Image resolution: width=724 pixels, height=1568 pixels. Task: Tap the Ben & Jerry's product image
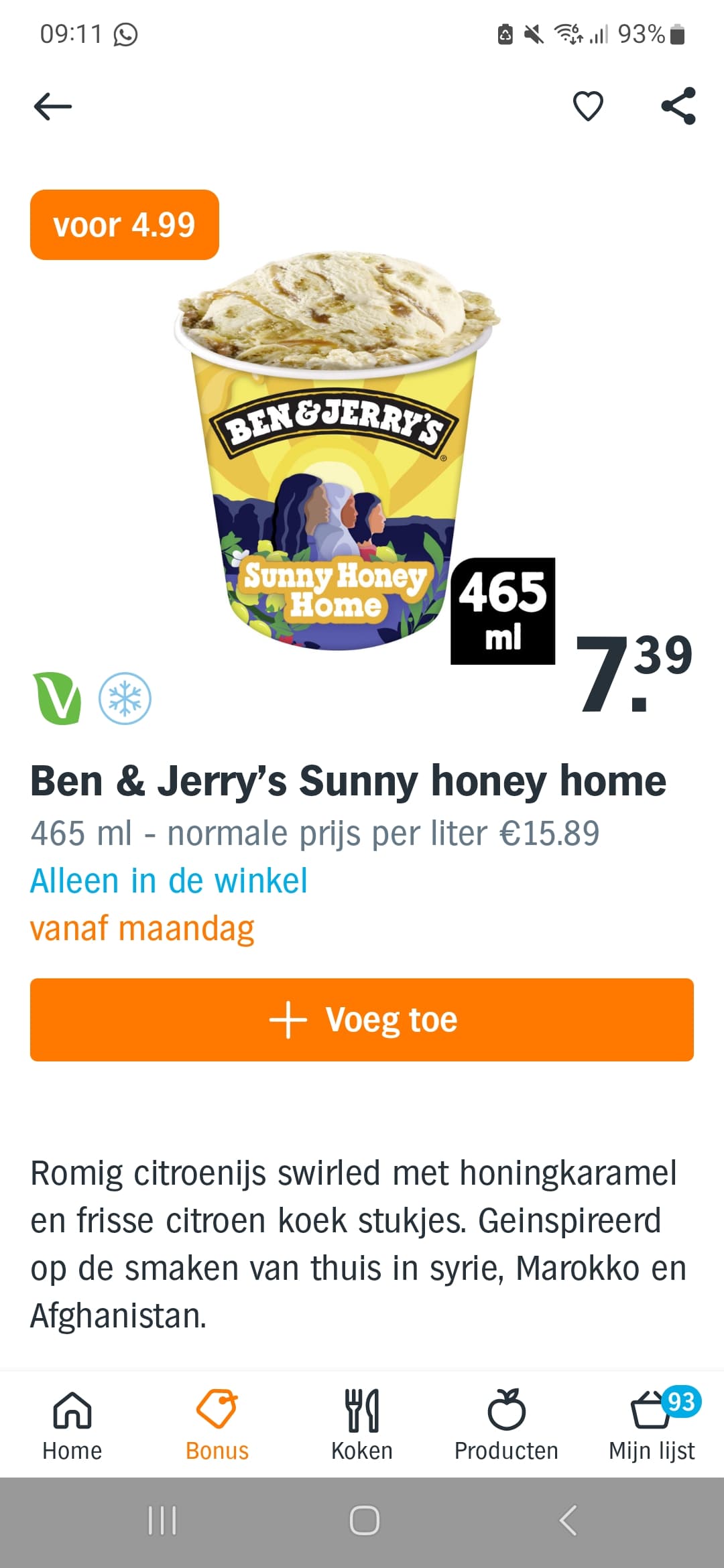[337, 450]
